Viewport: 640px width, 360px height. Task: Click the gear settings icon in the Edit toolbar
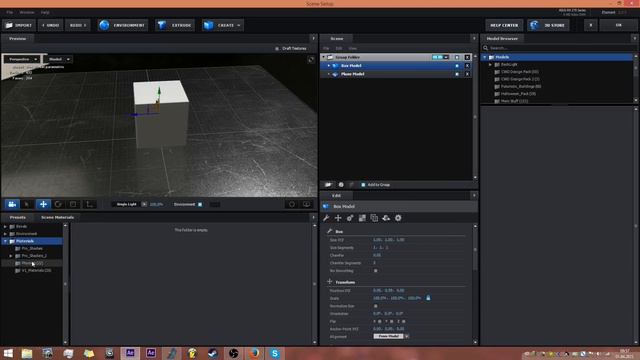pyautogui.click(x=398, y=218)
